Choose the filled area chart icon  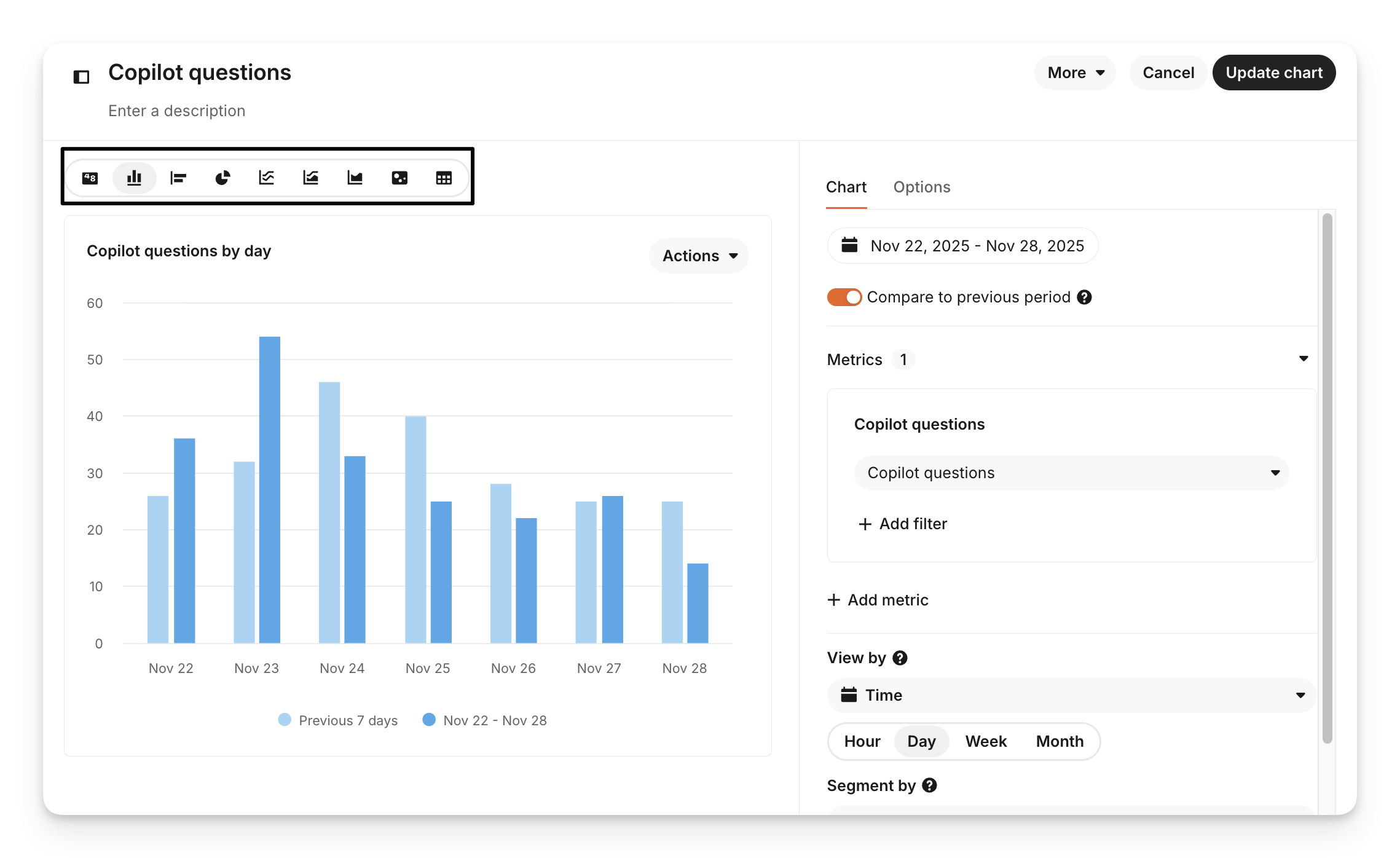(x=355, y=178)
